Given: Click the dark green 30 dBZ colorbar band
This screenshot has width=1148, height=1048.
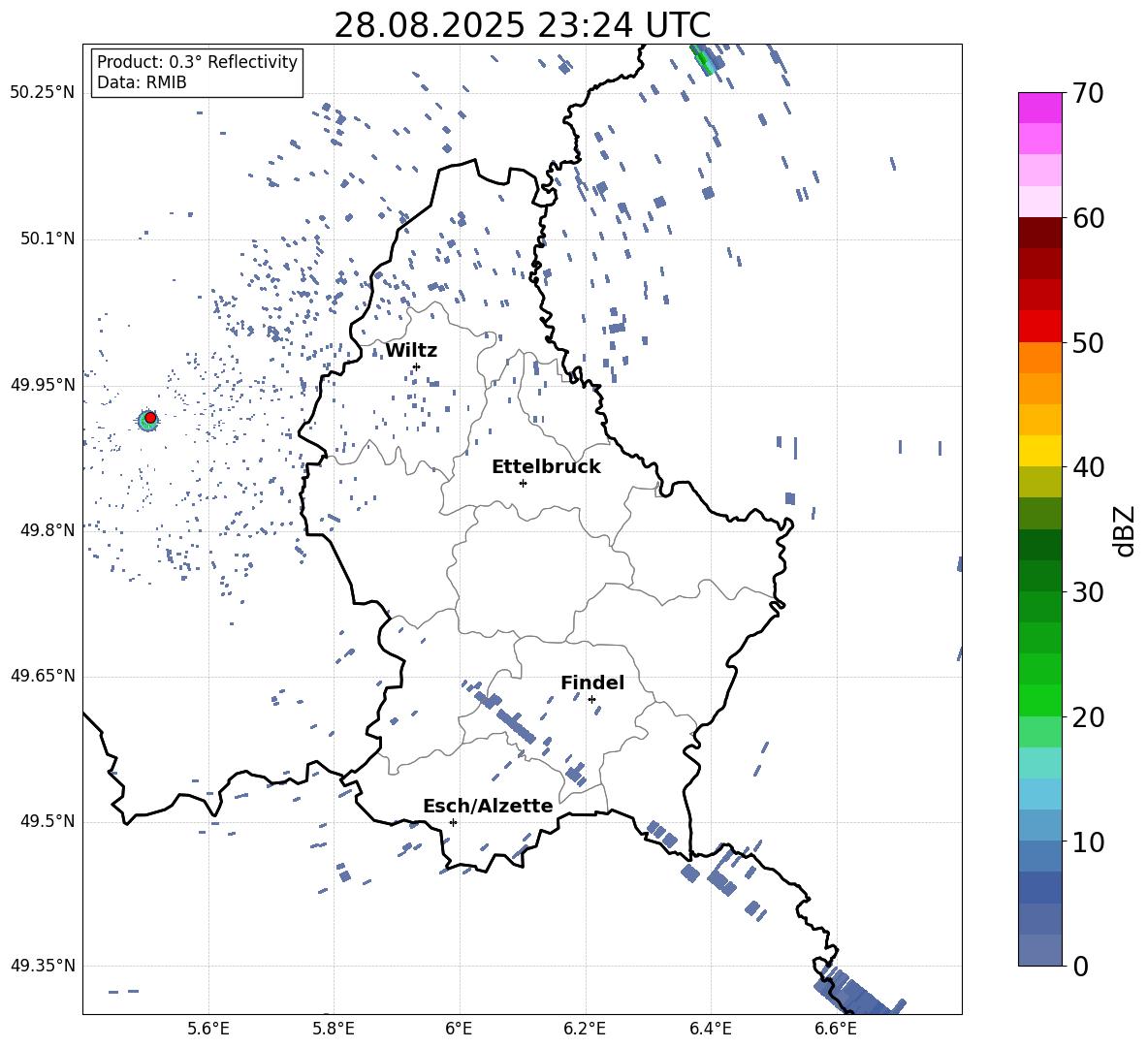Looking at the screenshot, I should pos(1039,576).
